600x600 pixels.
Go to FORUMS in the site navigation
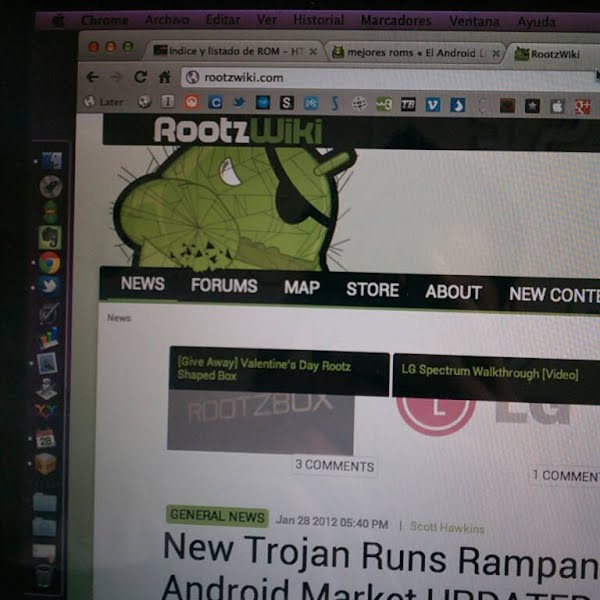[224, 286]
